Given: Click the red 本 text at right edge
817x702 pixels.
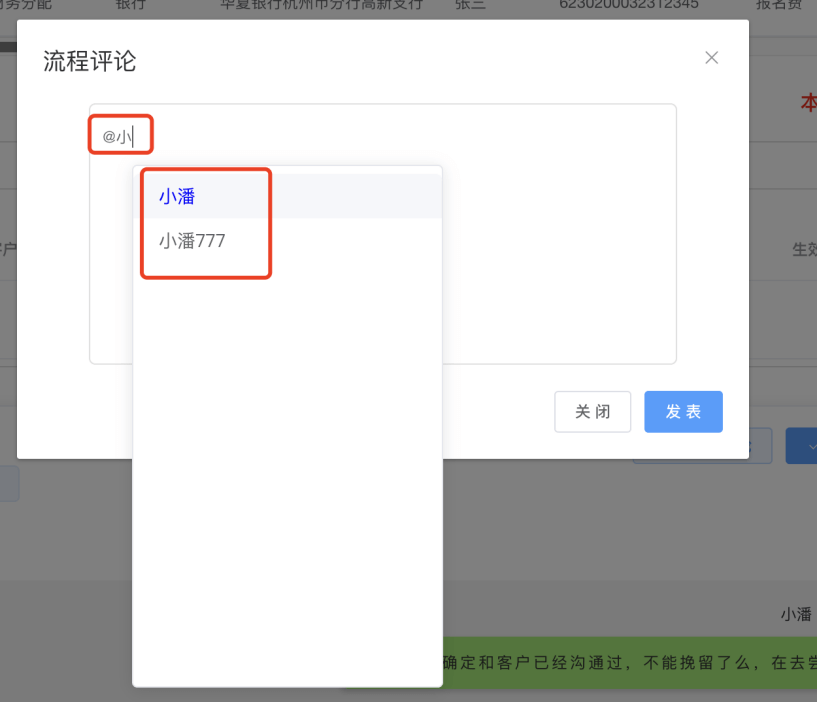Looking at the screenshot, I should tap(808, 103).
